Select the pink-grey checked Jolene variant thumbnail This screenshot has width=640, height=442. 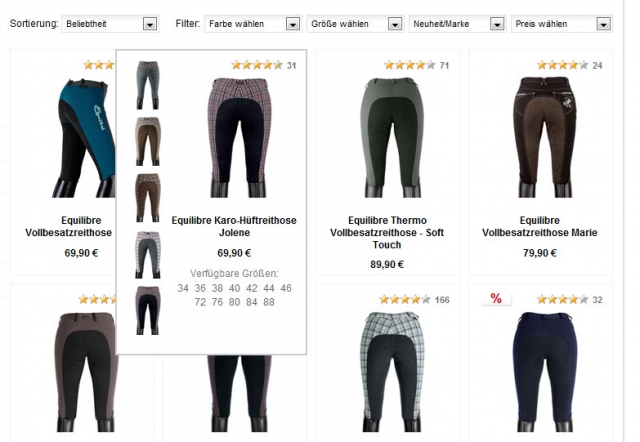(148, 255)
